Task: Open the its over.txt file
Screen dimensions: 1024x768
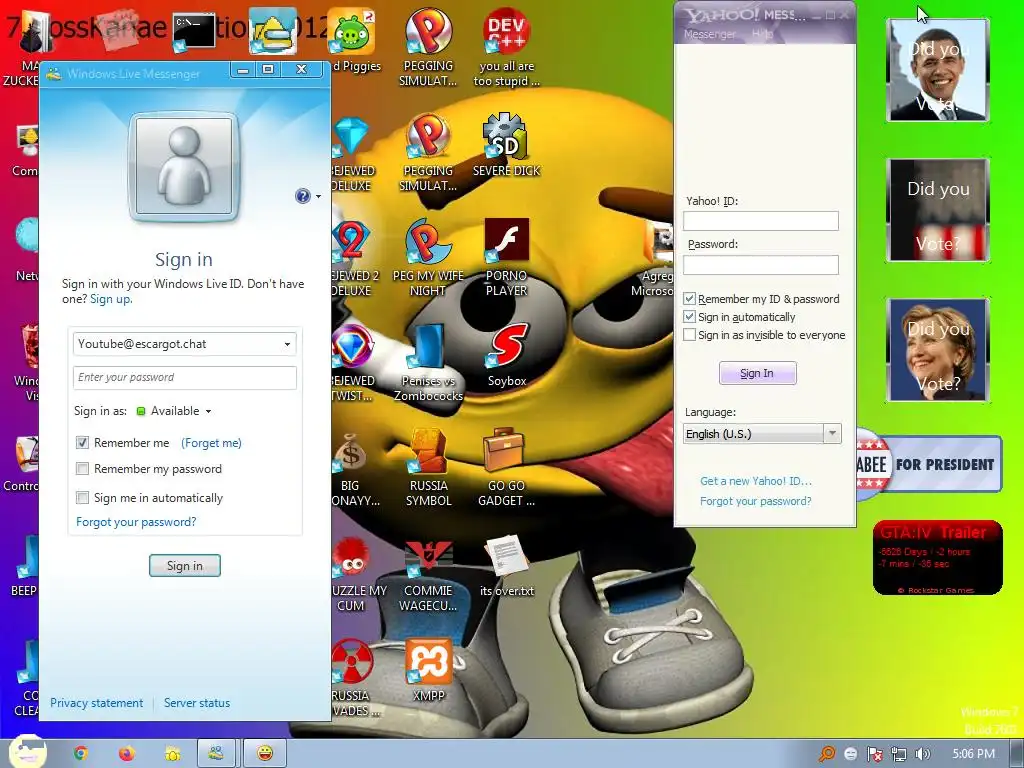Action: pos(506,556)
